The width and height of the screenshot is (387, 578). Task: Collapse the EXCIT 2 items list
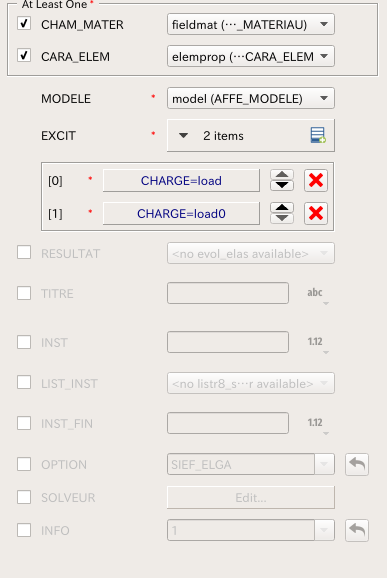(183, 136)
